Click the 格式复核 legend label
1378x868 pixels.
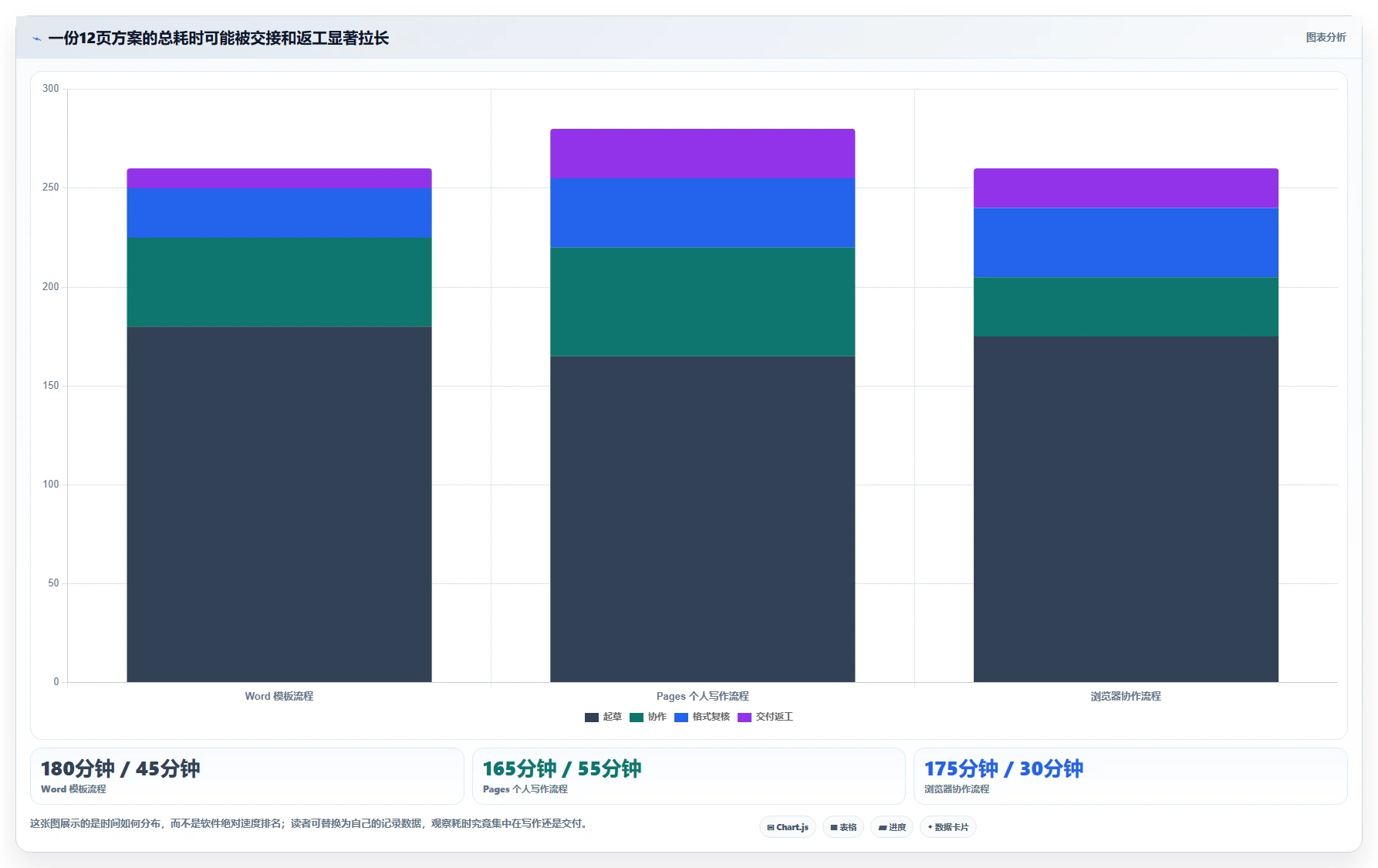[711, 717]
